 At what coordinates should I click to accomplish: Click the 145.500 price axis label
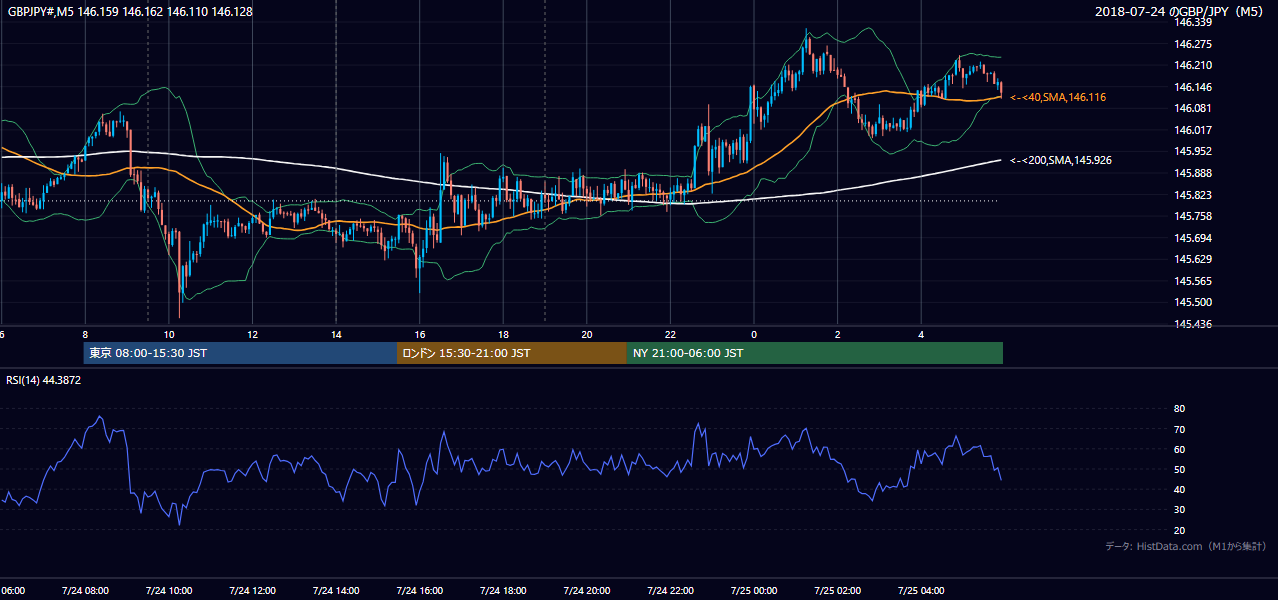pos(1192,303)
